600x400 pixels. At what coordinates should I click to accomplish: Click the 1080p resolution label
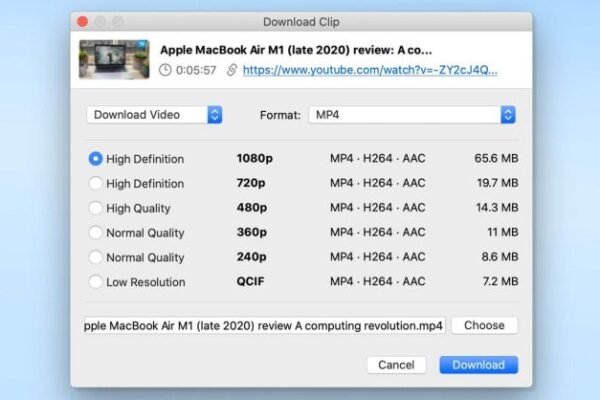pyautogui.click(x=254, y=158)
